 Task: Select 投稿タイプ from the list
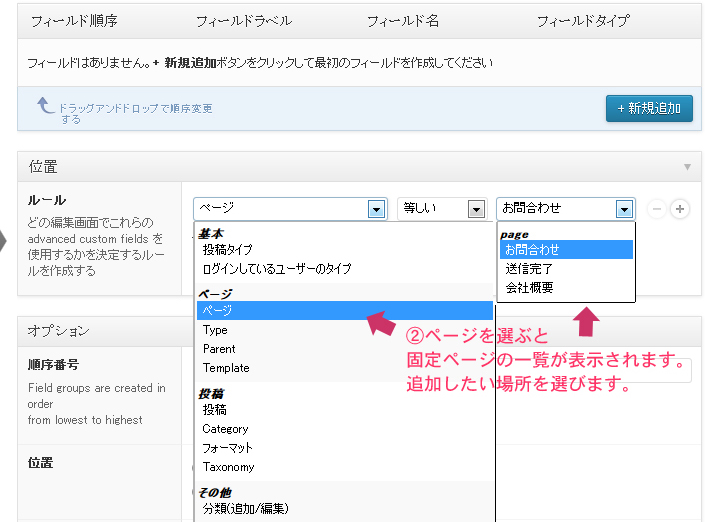coord(227,250)
